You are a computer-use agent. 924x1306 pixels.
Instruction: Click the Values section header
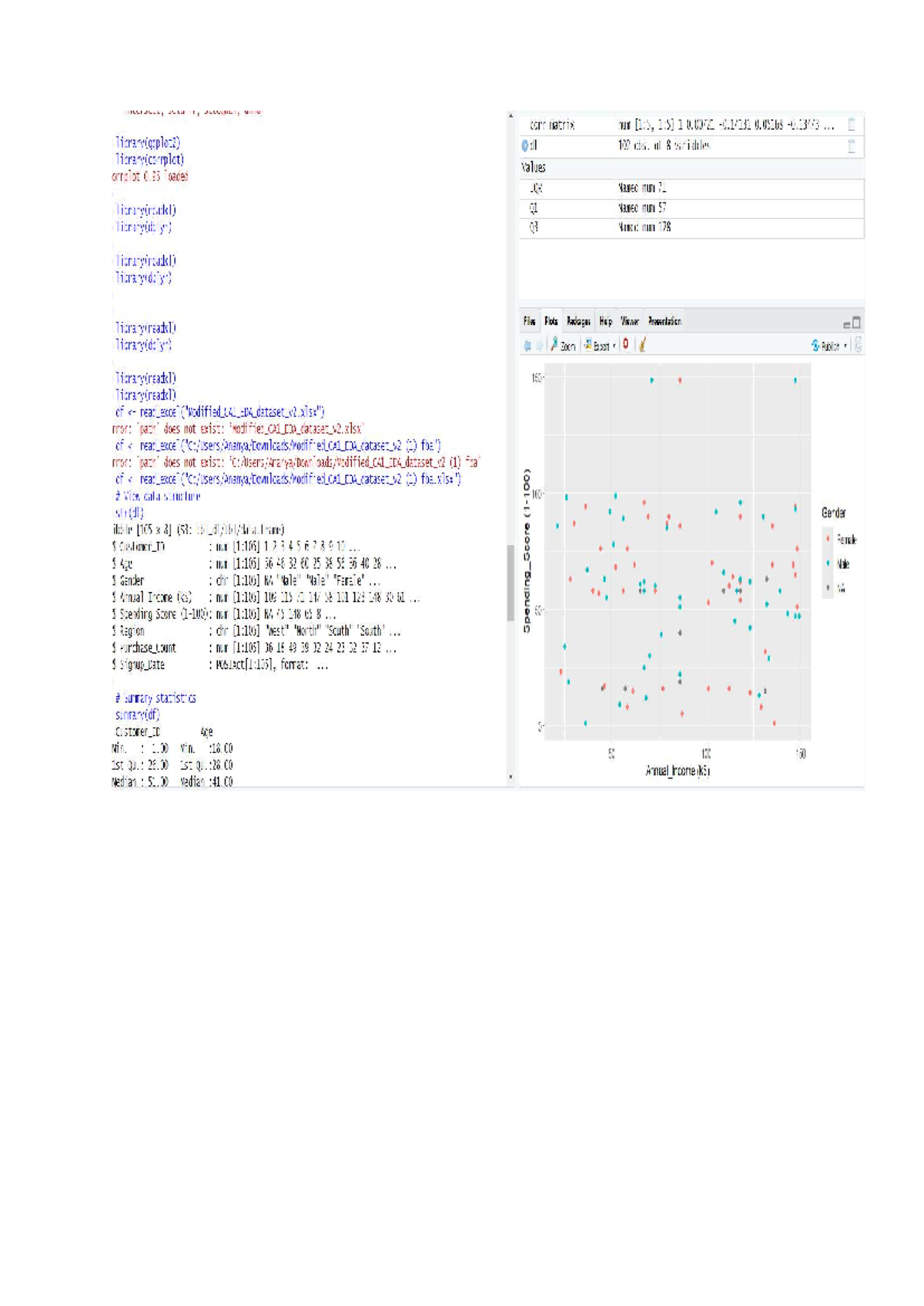click(534, 167)
